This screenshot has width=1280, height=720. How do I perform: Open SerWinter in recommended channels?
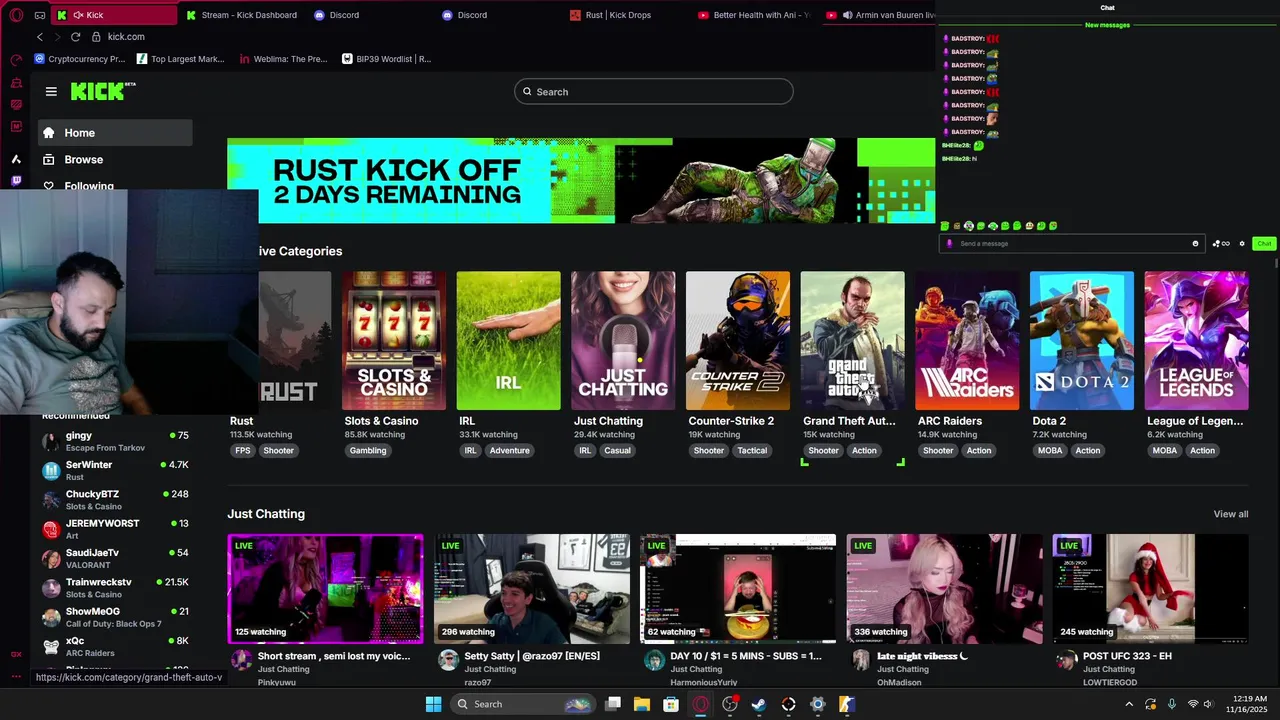tap(115, 471)
